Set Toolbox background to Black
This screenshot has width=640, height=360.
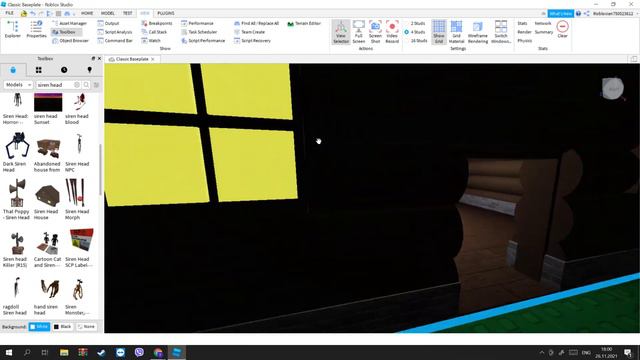(x=62, y=327)
